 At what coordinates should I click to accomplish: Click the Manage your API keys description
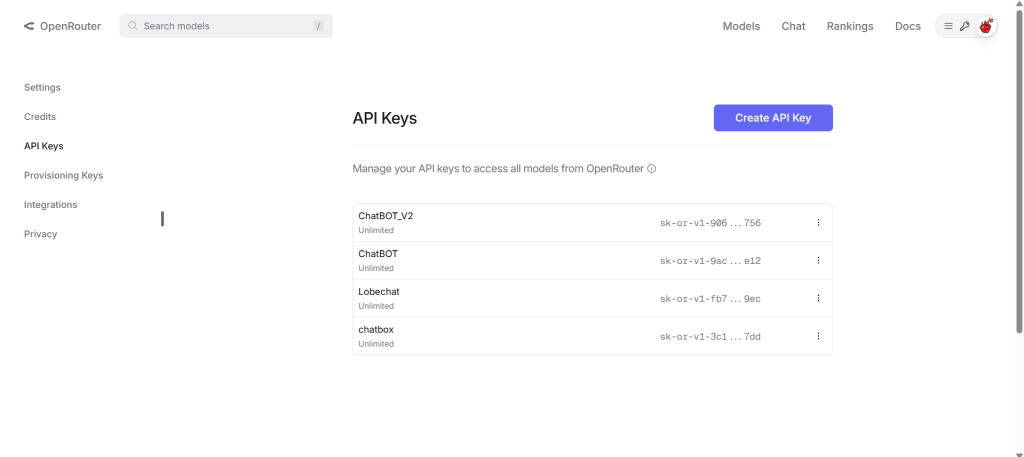point(498,168)
